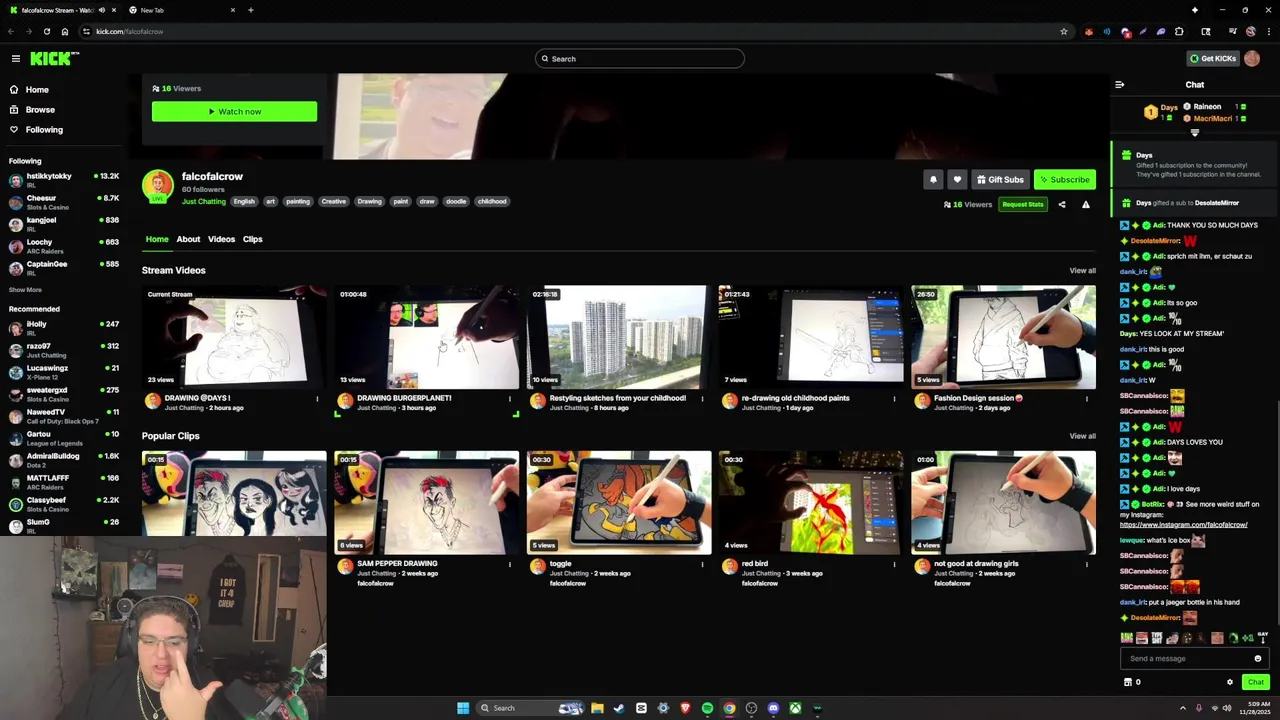Open the Instagram falcofalcrow link in chat

[1183, 525]
